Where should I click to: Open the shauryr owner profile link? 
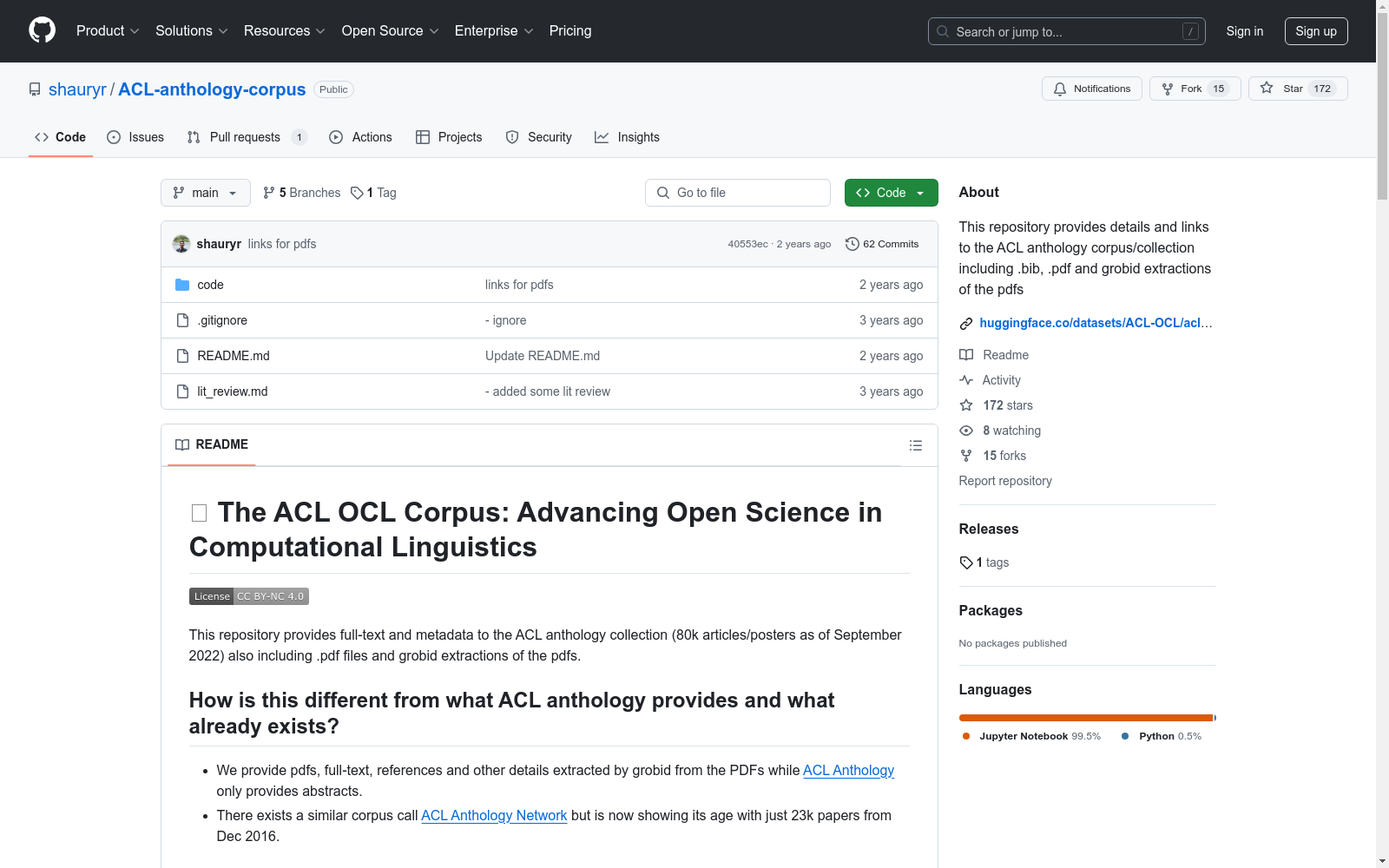[77, 89]
